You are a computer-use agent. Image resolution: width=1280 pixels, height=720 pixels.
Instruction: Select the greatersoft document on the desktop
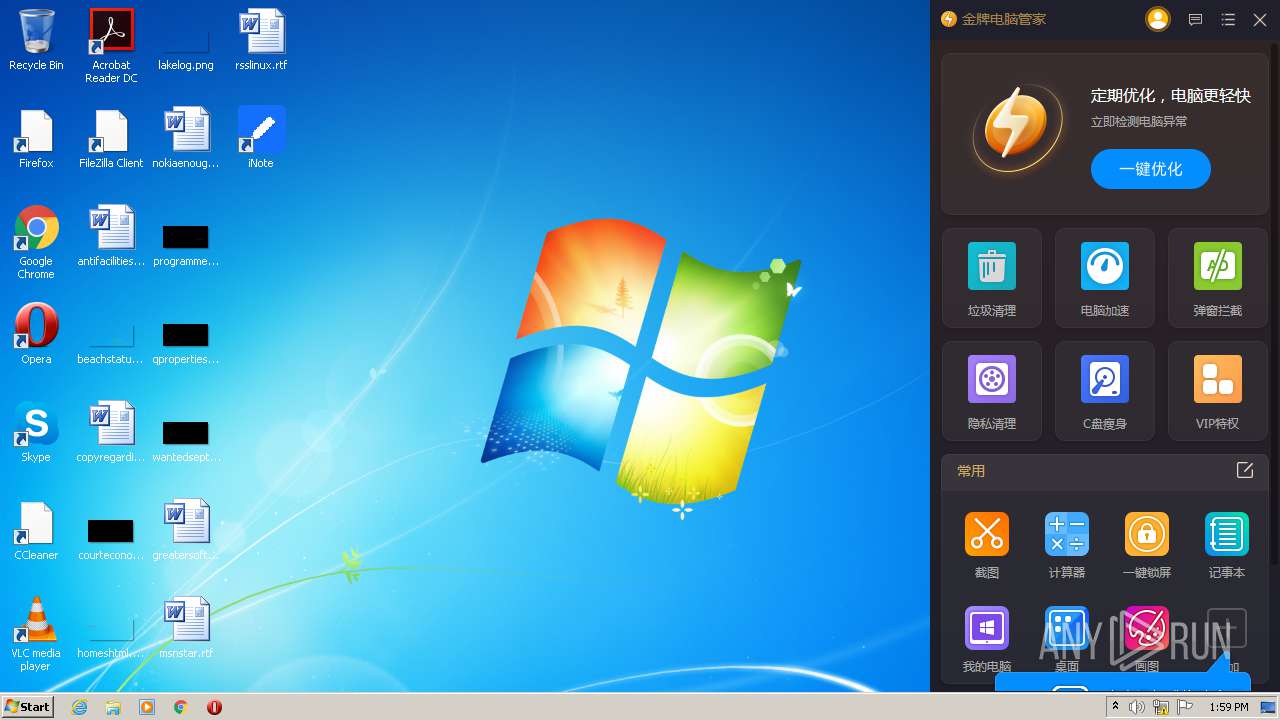tap(186, 531)
